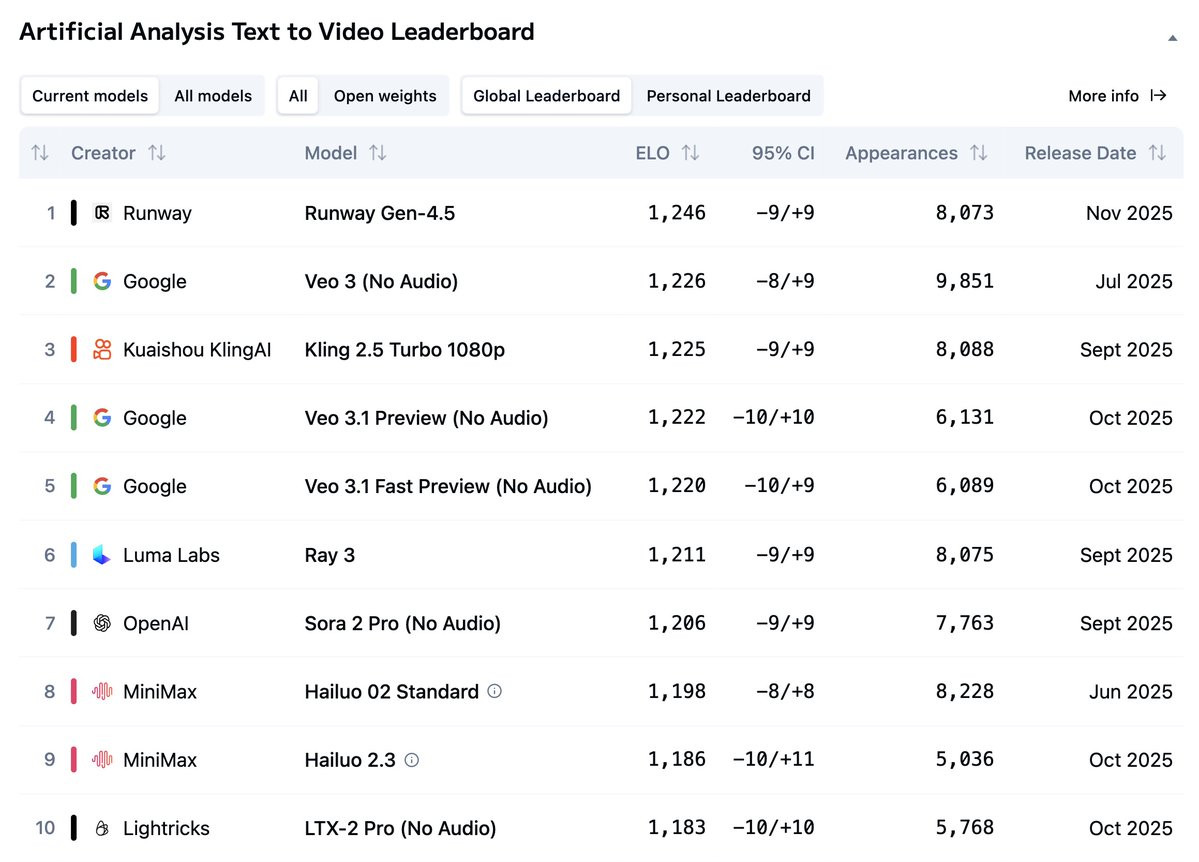Screen dimensions: 1199x862
Task: Click the Runway logo icon
Action: (102, 213)
